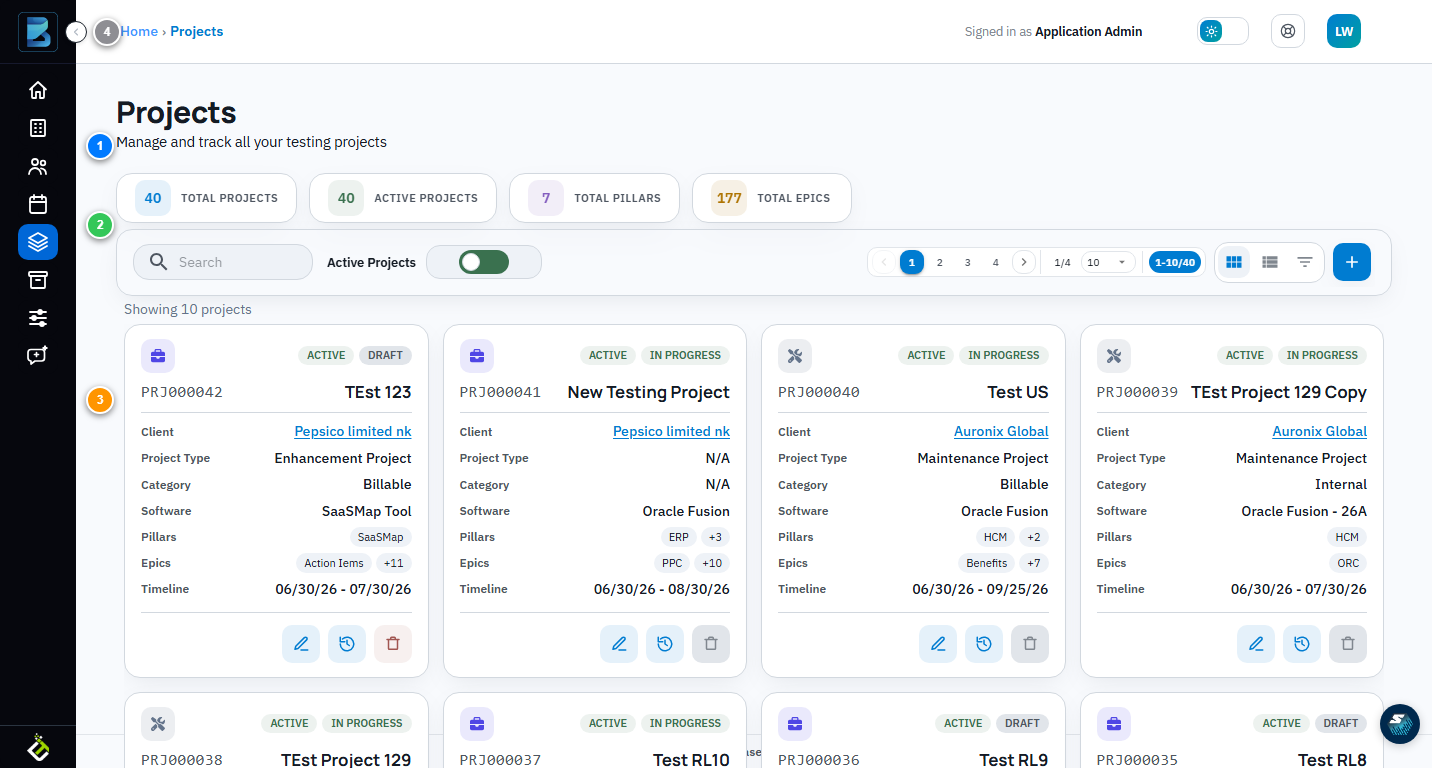Open the Home icon in the sidebar
The height and width of the screenshot is (768, 1432).
point(38,90)
